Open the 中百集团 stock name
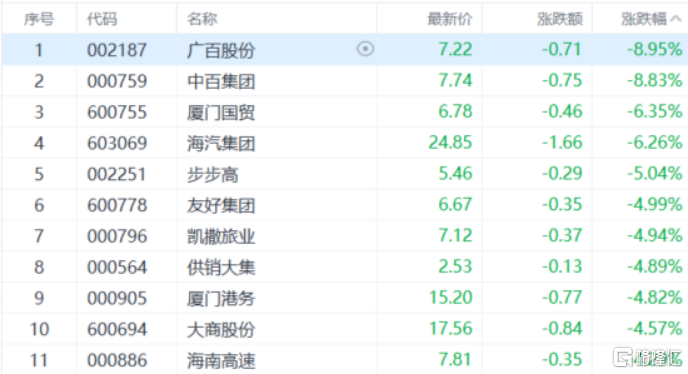The width and height of the screenshot is (688, 374). tap(221, 81)
